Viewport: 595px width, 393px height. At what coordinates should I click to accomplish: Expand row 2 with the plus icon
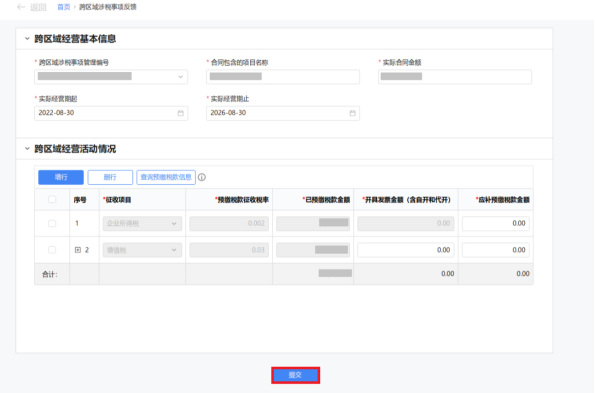click(x=78, y=250)
